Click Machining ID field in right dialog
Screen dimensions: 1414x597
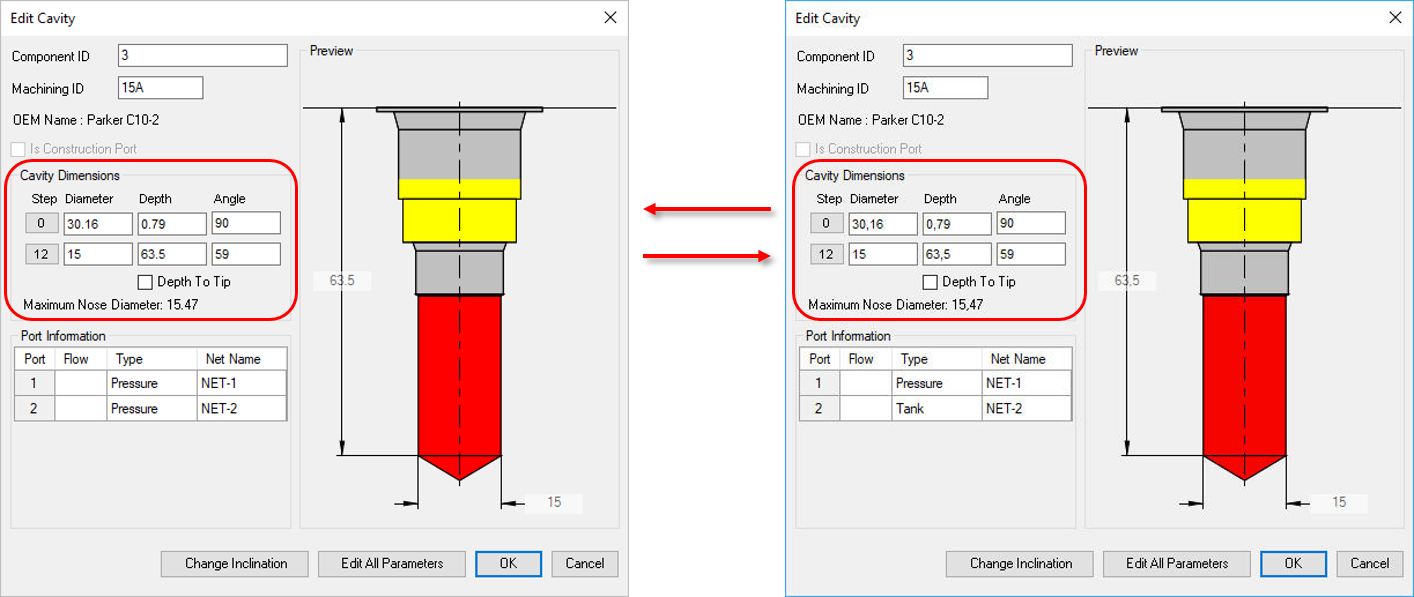click(x=945, y=88)
